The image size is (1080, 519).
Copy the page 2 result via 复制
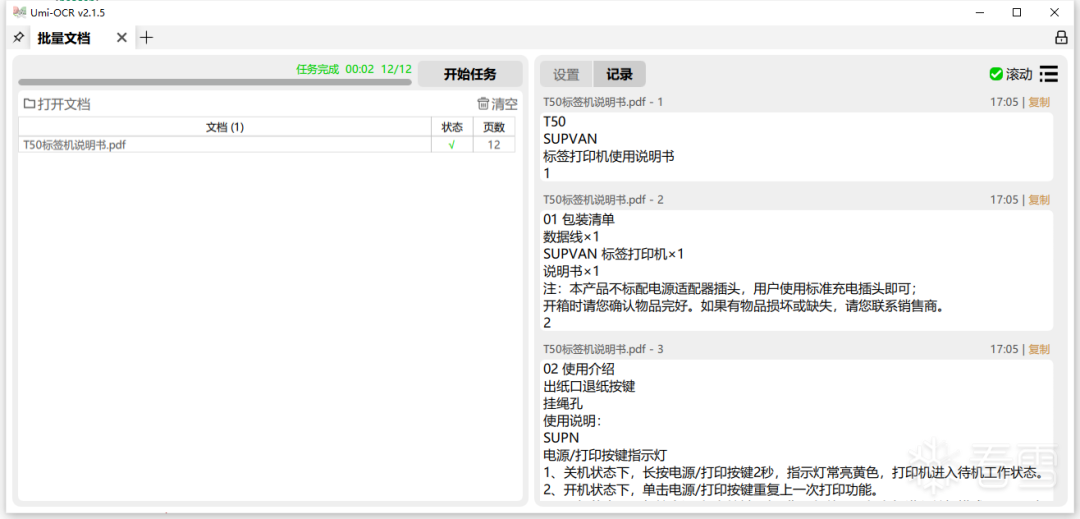click(x=1039, y=200)
